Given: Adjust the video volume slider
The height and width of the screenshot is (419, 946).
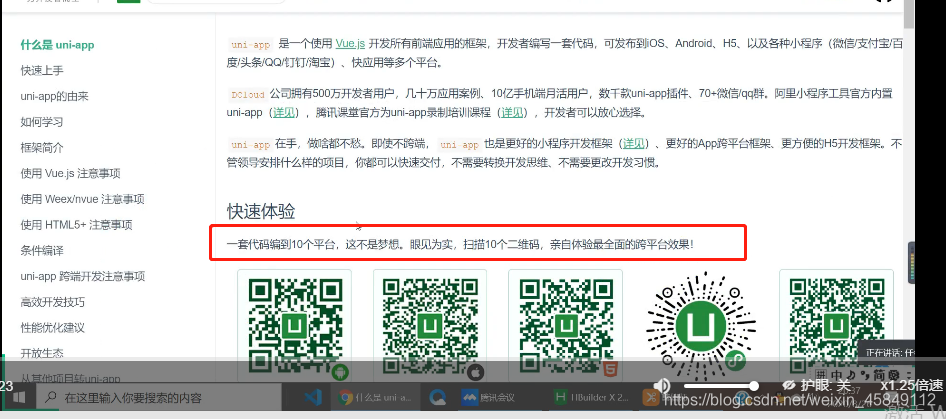Looking at the screenshot, I should pyautogui.click(x=720, y=385).
